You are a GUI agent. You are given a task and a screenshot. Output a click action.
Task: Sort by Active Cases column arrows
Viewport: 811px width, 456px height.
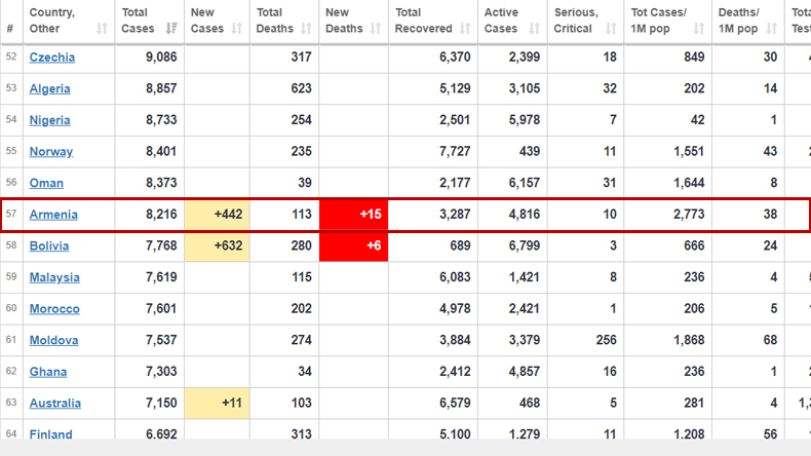[535, 28]
